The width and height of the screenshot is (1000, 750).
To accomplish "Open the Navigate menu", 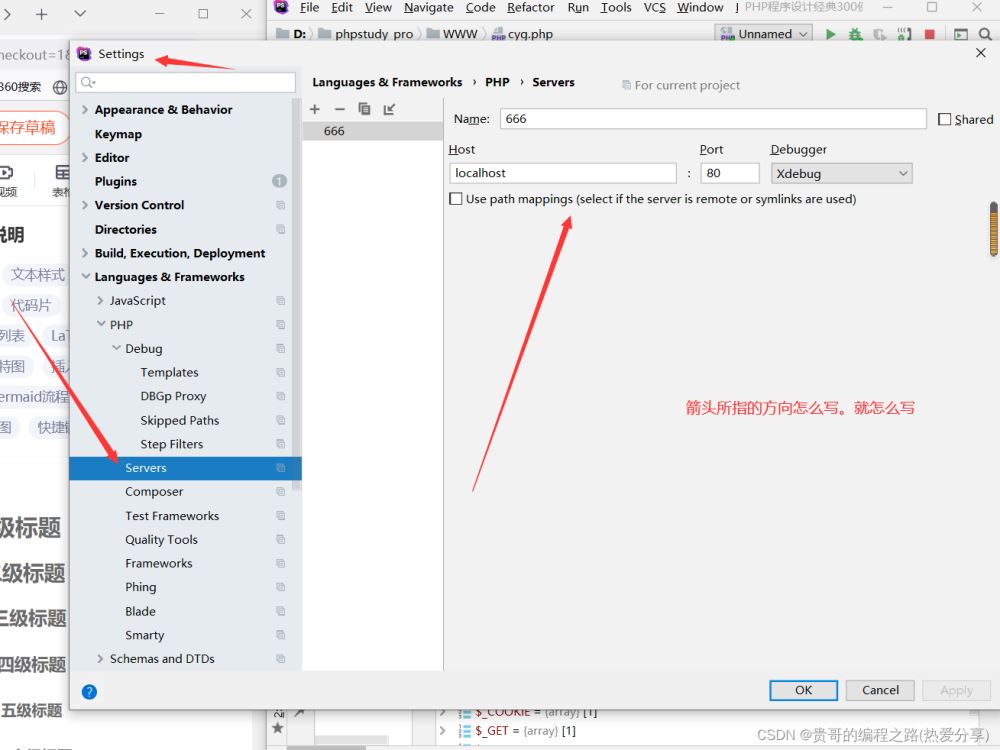I will click(x=428, y=7).
